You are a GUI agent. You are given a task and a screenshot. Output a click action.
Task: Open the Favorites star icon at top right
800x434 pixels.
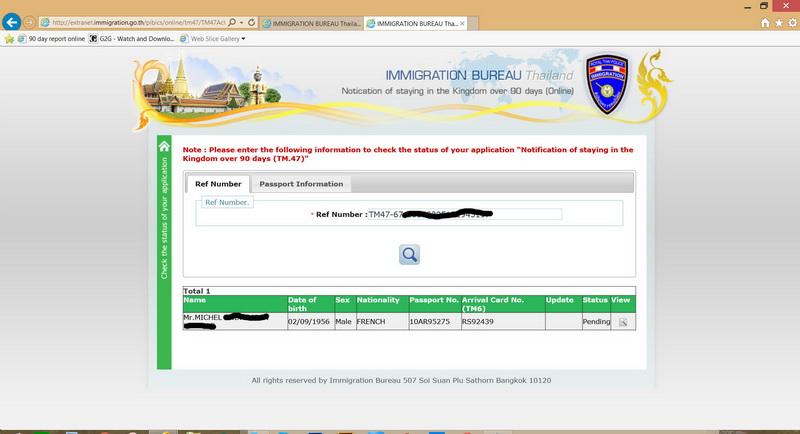778,22
